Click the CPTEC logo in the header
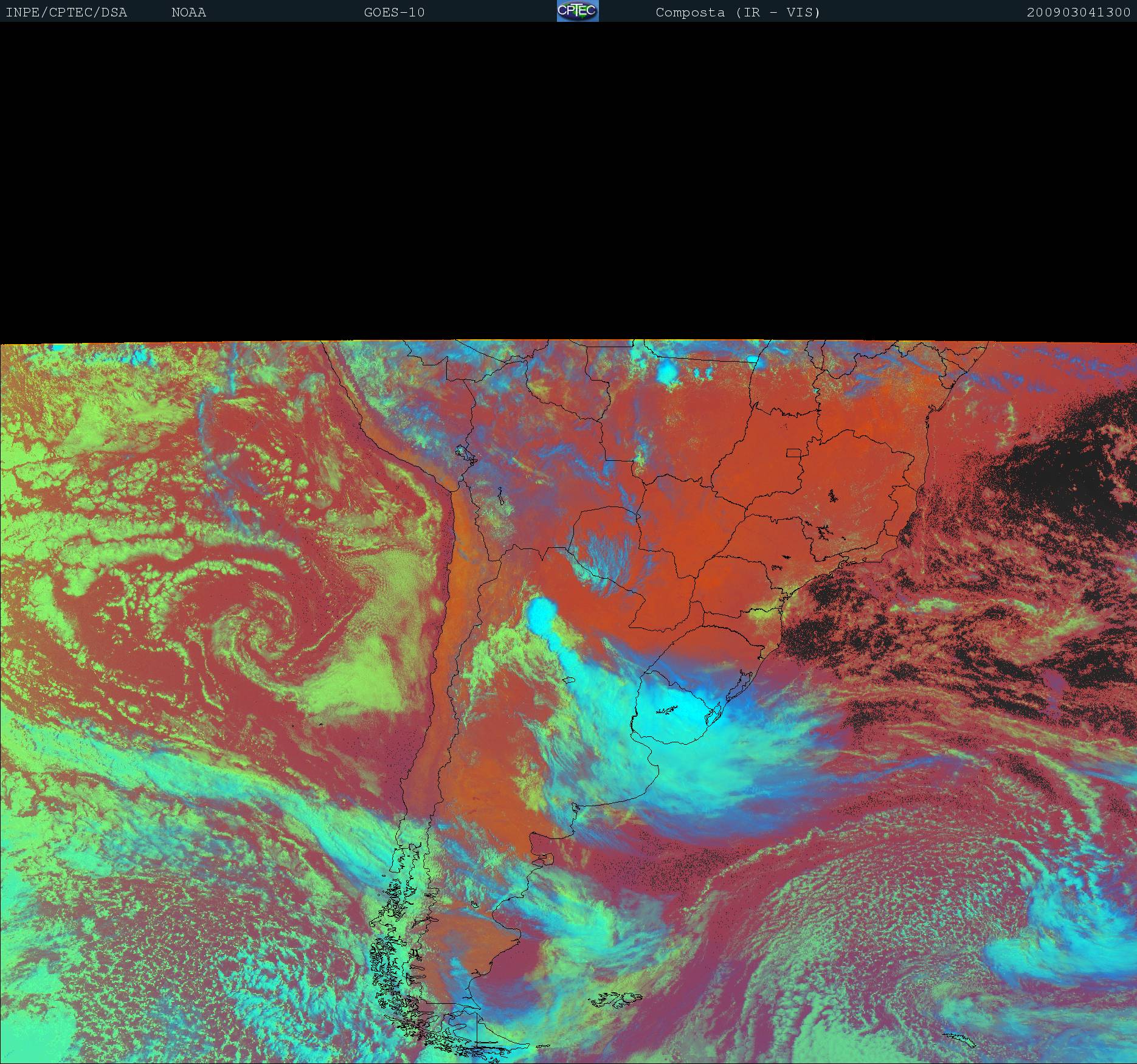The height and width of the screenshot is (1064, 1137). tap(578, 11)
